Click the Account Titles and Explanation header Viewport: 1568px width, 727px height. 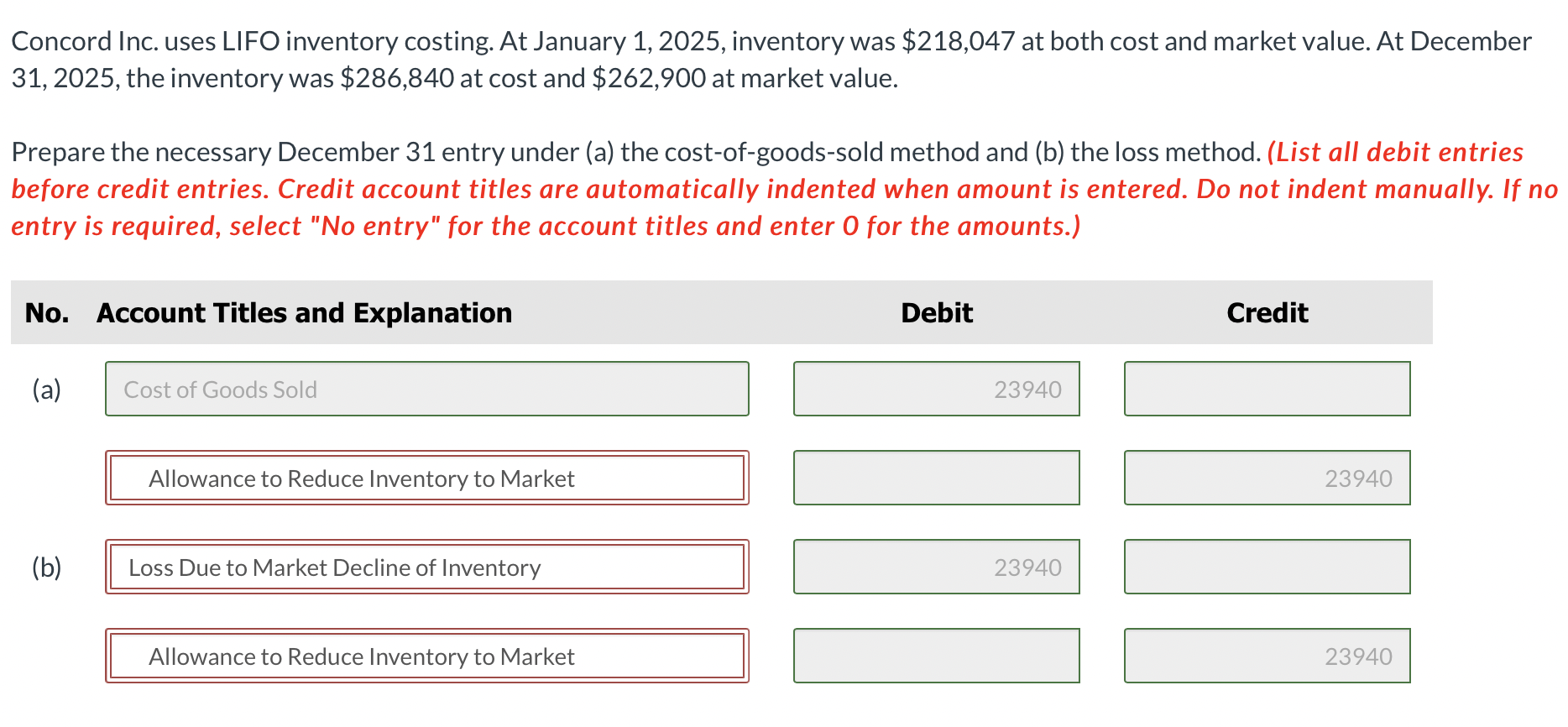coord(304,313)
